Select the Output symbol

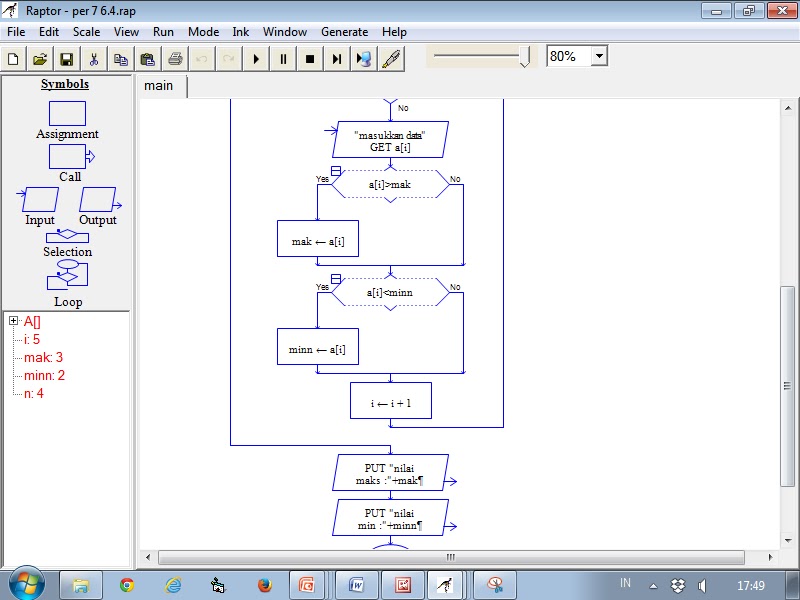point(100,199)
